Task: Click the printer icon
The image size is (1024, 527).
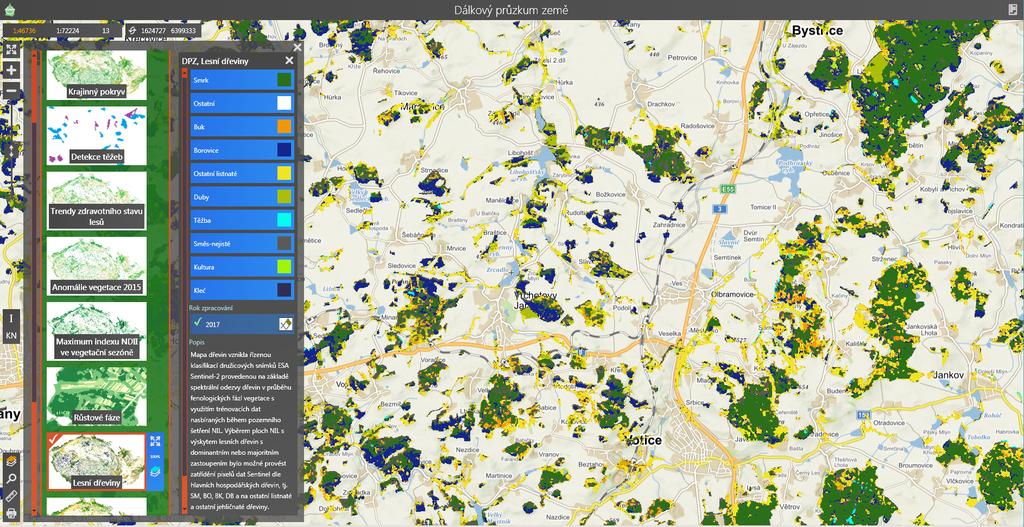Action: (11, 513)
